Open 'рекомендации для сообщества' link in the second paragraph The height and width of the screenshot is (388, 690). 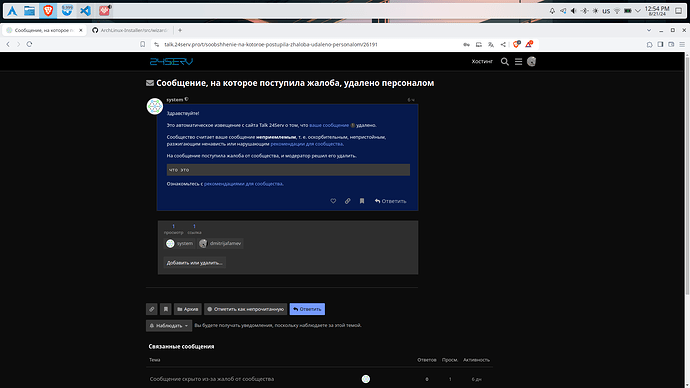[x=306, y=144]
